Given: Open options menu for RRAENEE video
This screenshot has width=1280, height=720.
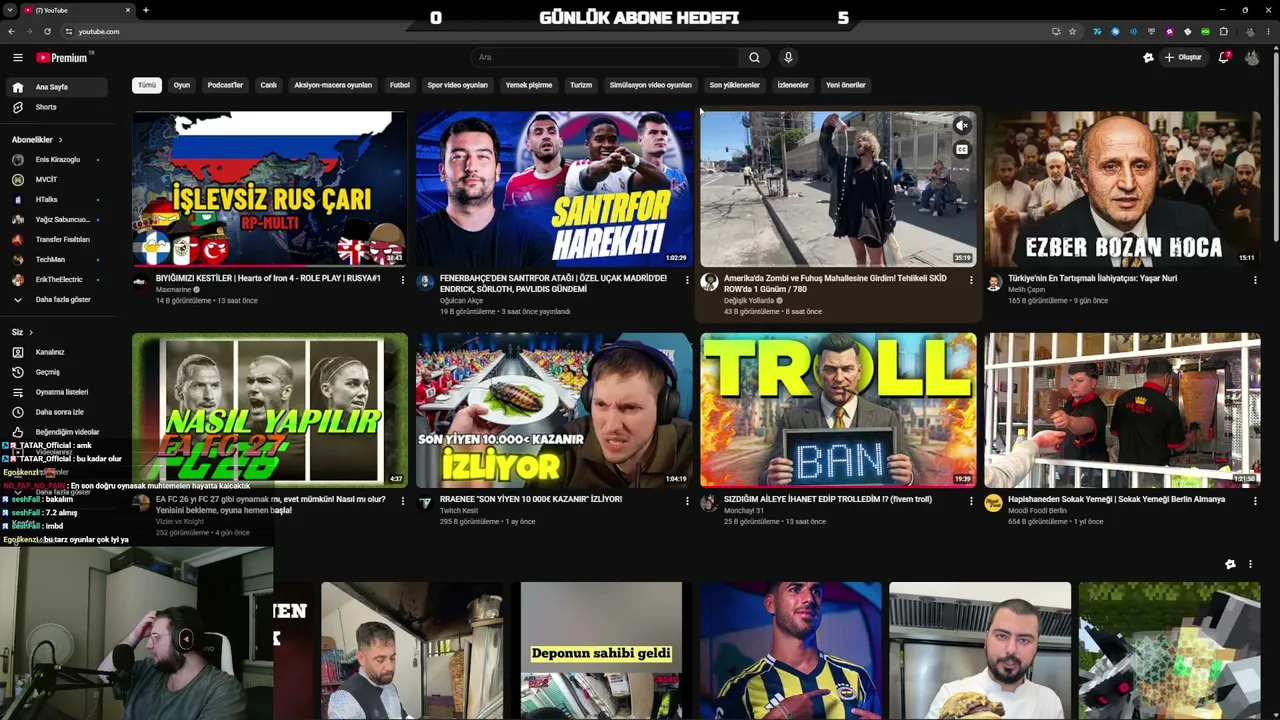Looking at the screenshot, I should [x=687, y=501].
